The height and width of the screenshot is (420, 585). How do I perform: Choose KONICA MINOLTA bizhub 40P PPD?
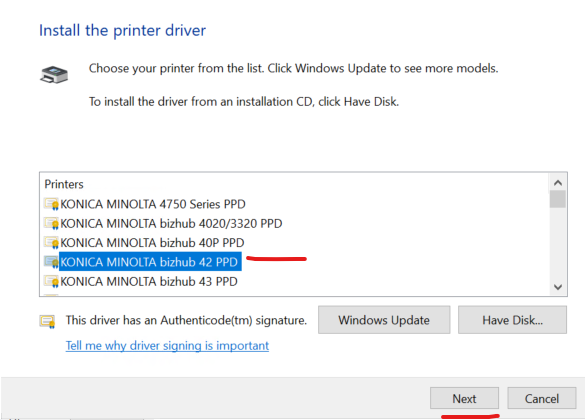coord(152,243)
